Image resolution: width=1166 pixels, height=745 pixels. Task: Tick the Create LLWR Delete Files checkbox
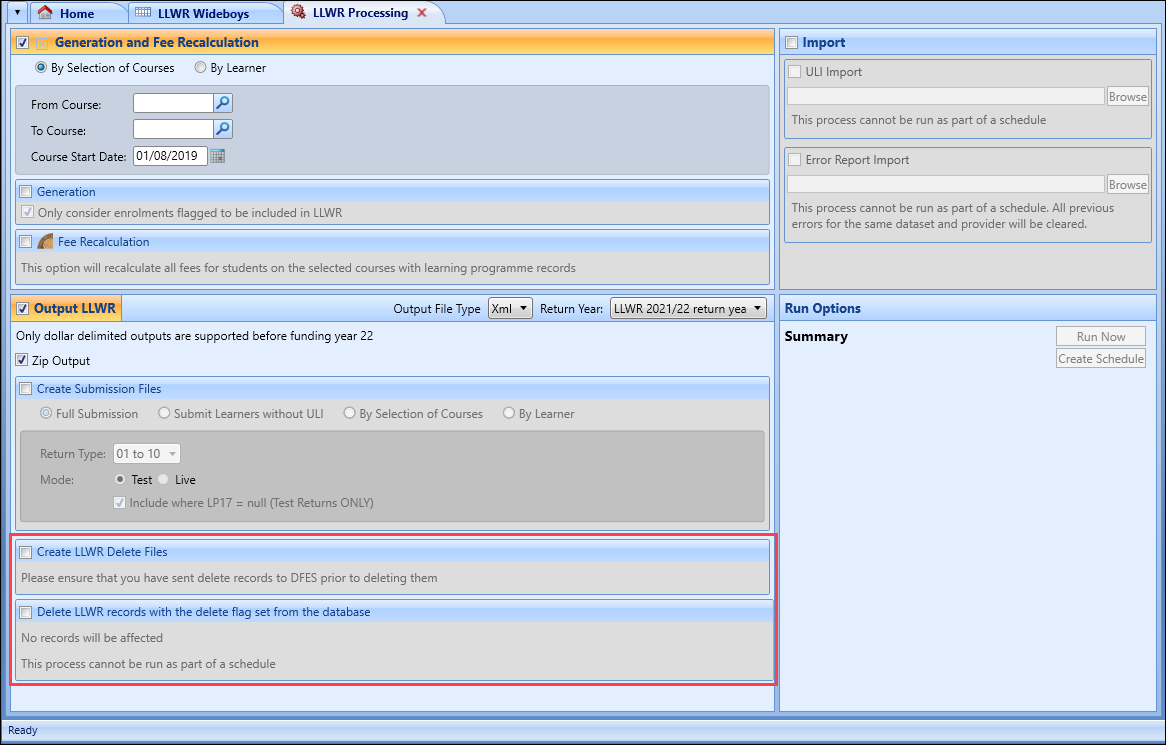pos(26,552)
